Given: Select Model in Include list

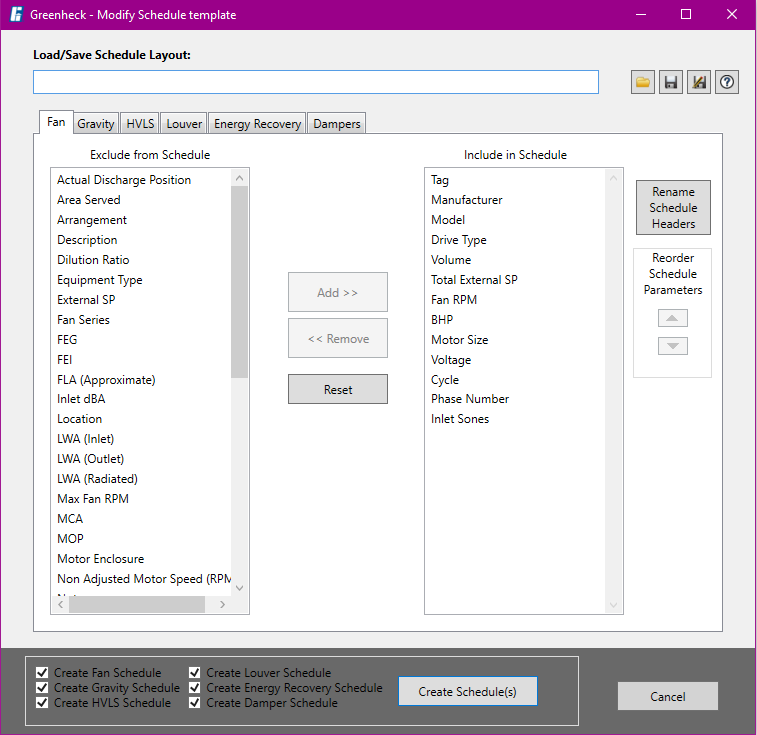Looking at the screenshot, I should 448,220.
